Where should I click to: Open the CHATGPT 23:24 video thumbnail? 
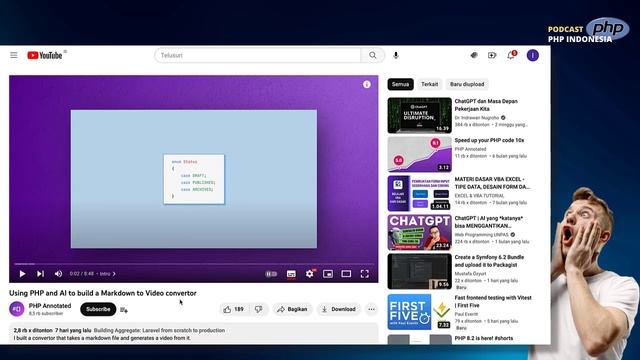(x=420, y=232)
